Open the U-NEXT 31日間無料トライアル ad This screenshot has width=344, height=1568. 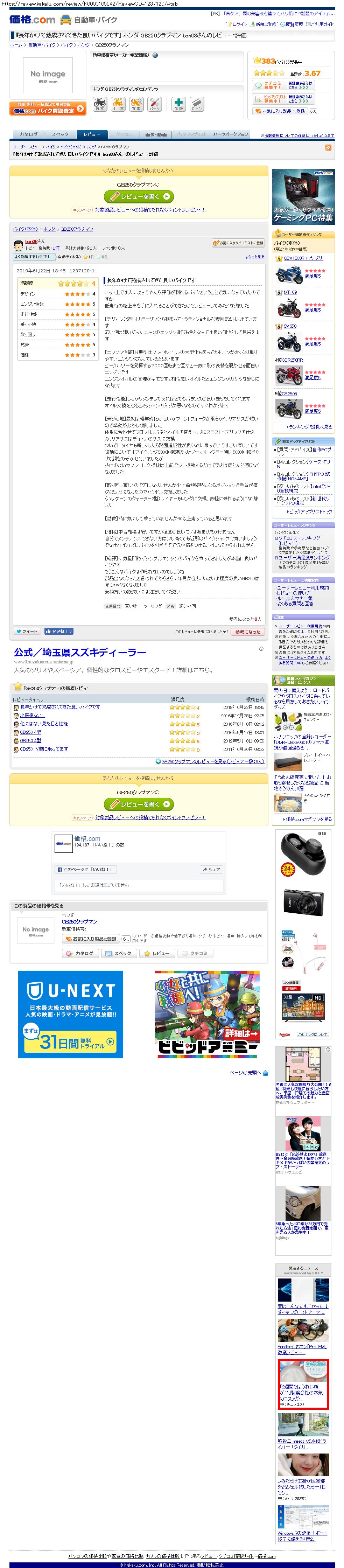[x=71, y=1014]
